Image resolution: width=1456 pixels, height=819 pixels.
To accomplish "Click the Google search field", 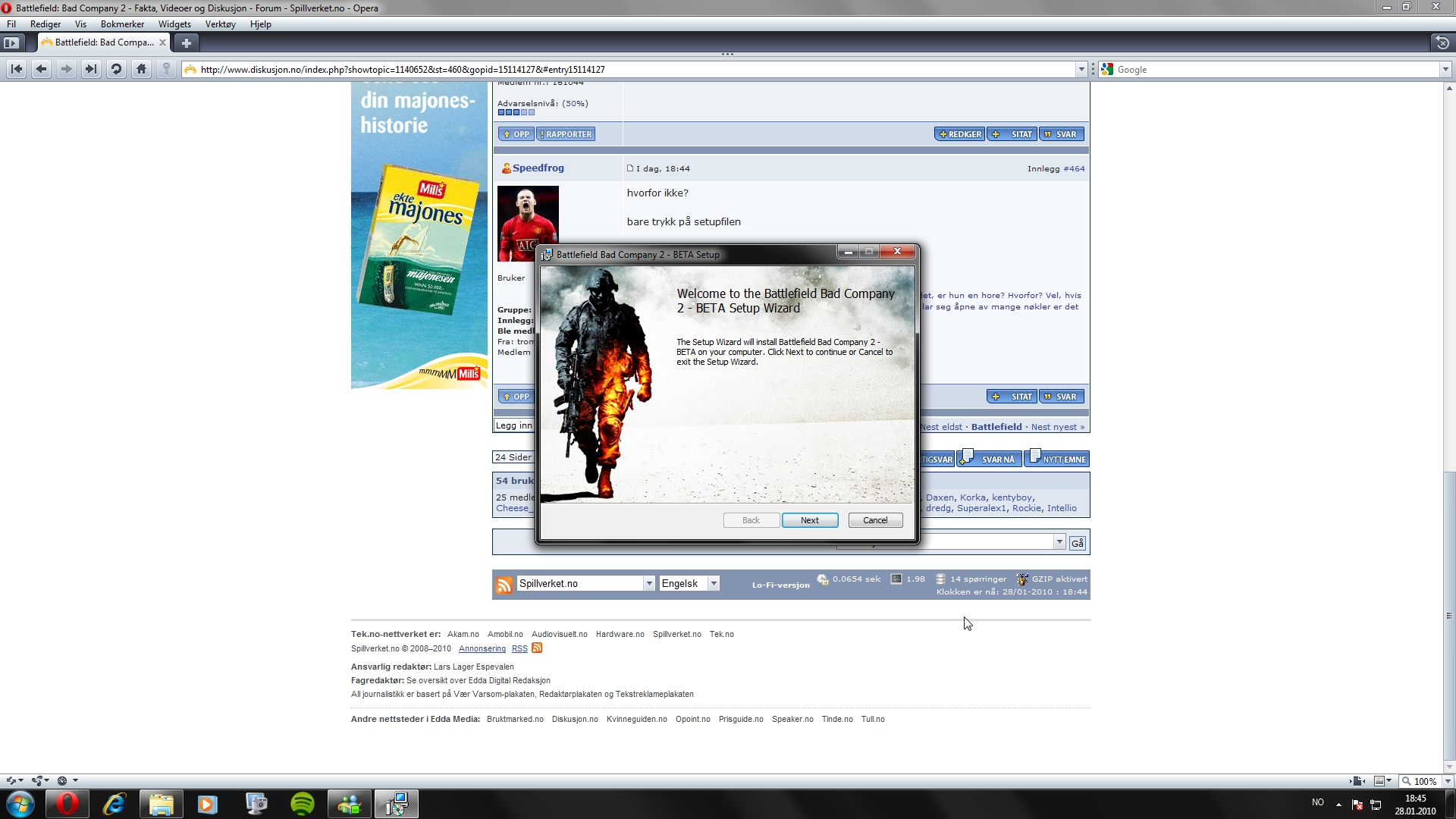I will tap(1276, 69).
